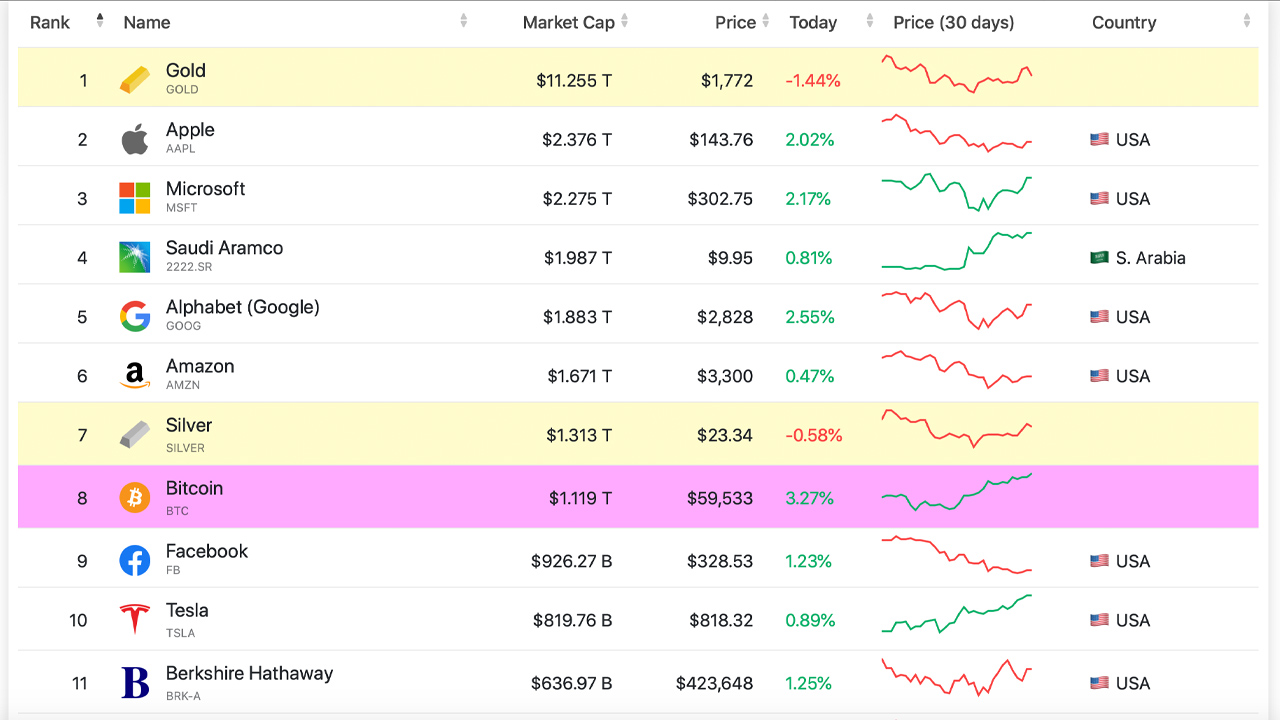The height and width of the screenshot is (720, 1280).
Task: Click the USA flag in Microsoft row
Action: click(x=1099, y=198)
